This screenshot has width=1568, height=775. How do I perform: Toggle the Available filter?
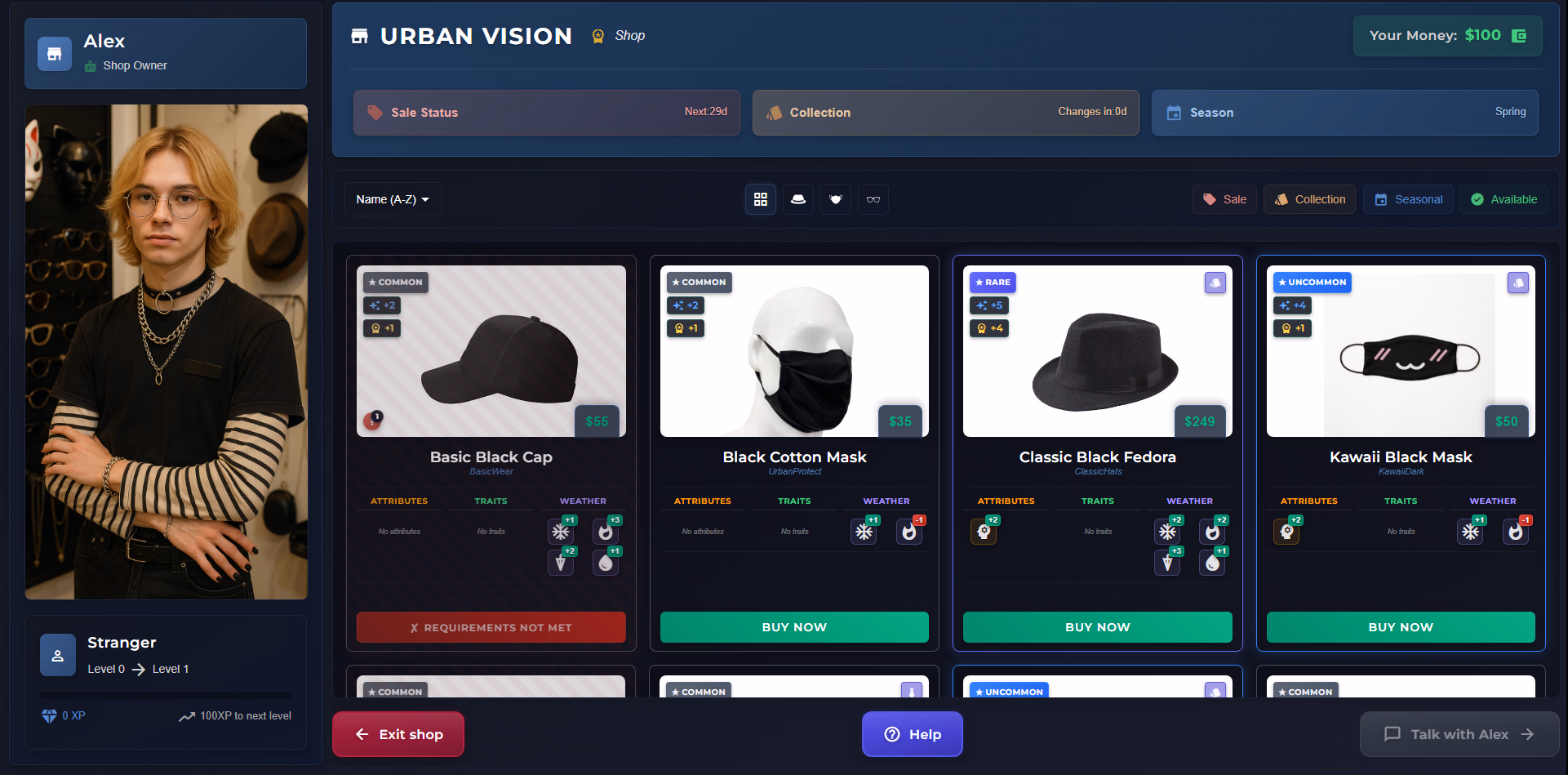pyautogui.click(x=1504, y=199)
